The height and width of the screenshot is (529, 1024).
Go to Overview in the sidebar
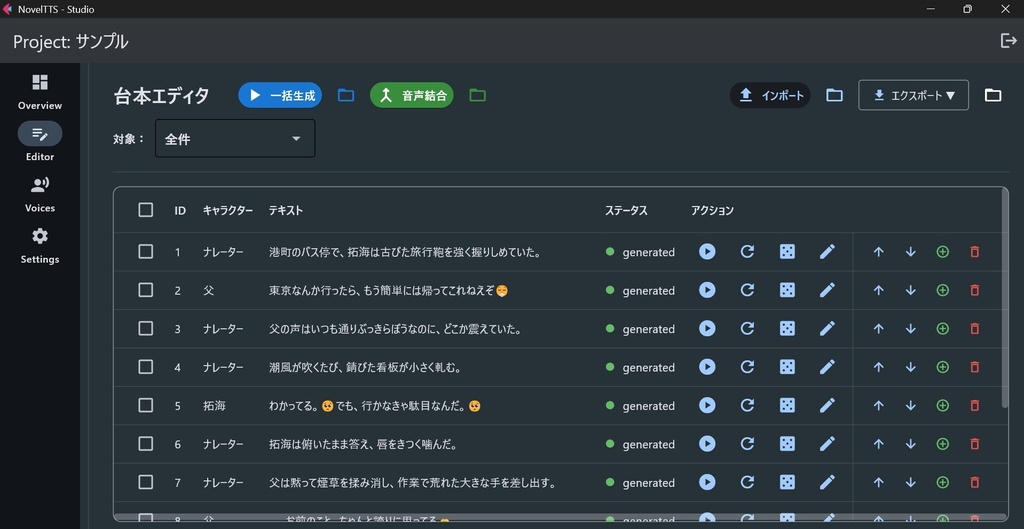click(x=40, y=91)
